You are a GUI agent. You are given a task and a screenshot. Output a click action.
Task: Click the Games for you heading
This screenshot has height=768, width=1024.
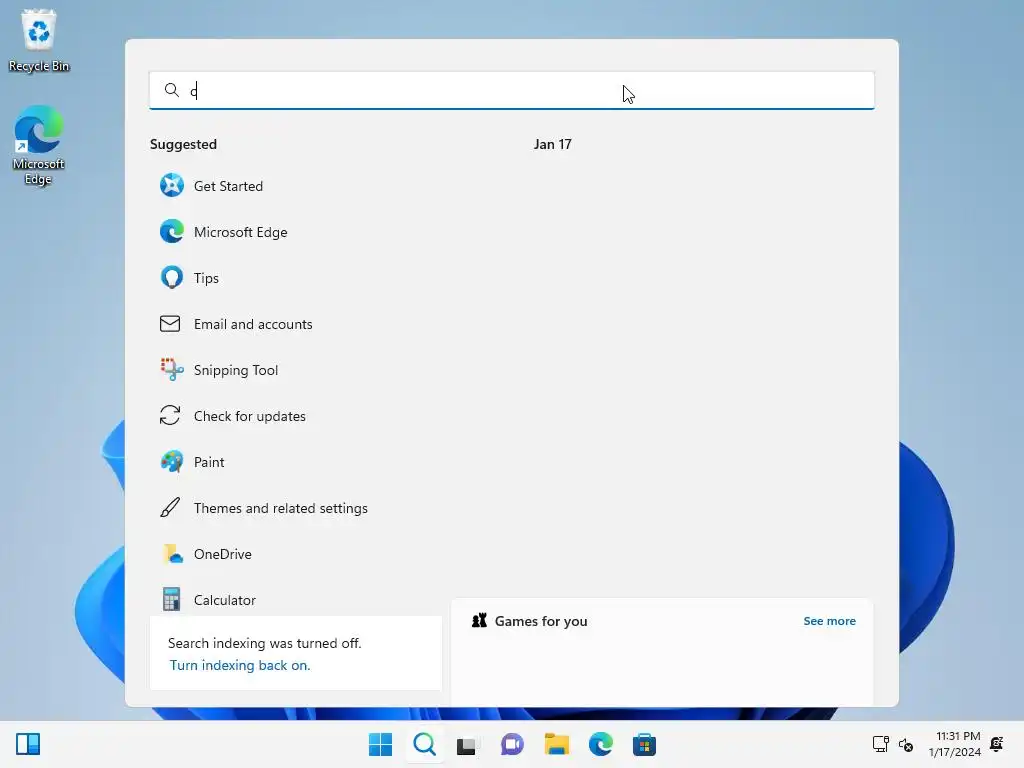click(x=541, y=621)
